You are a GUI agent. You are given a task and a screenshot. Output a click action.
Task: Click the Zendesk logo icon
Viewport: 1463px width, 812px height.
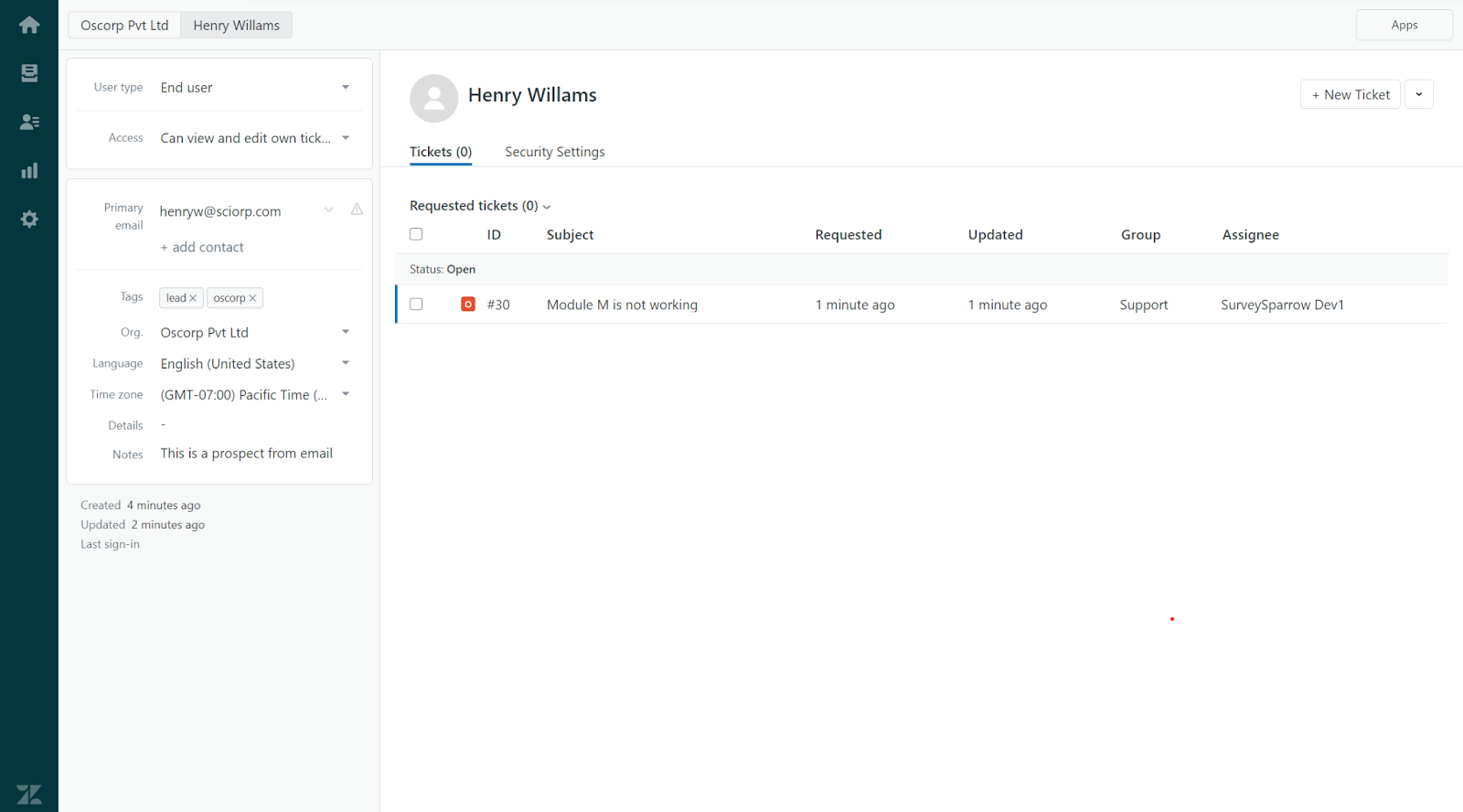pyautogui.click(x=29, y=794)
